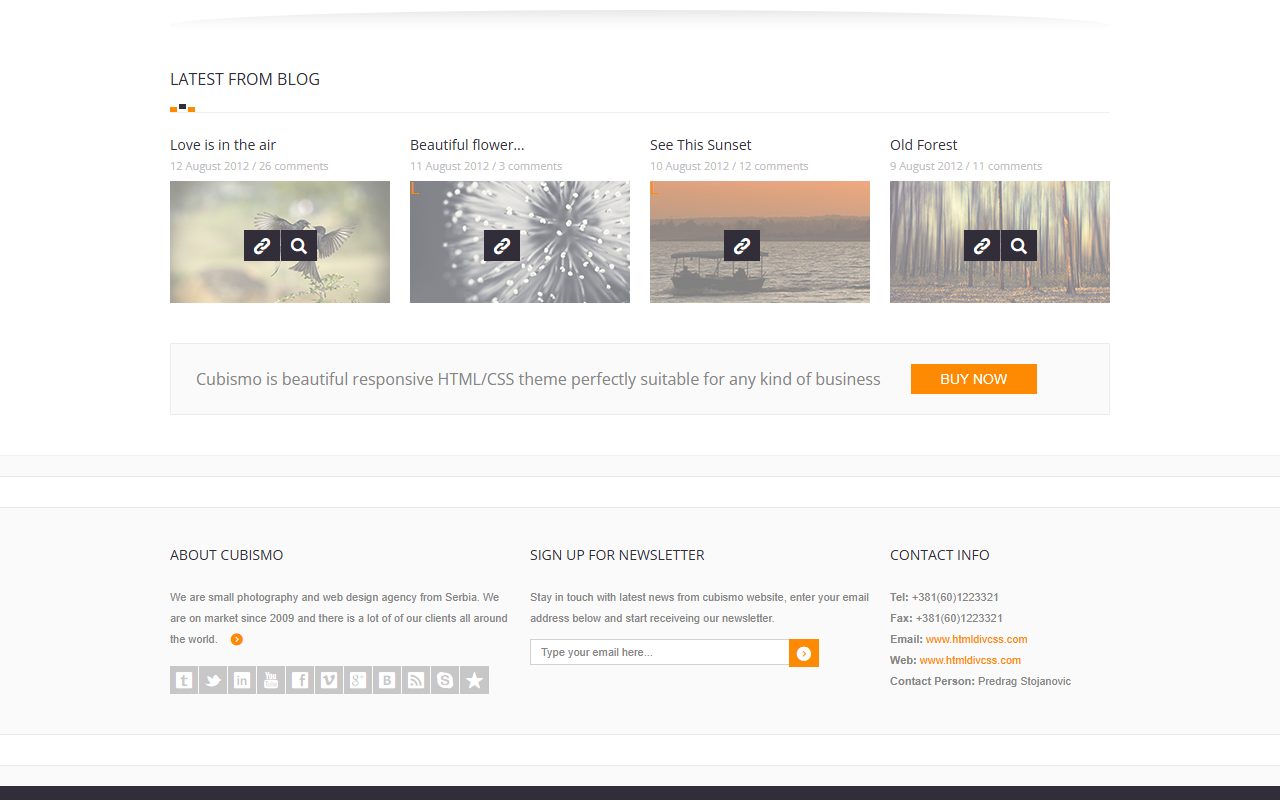Viewport: 1280px width, 800px height.
Task: Submit newsletter with orange arrow button
Action: point(804,653)
